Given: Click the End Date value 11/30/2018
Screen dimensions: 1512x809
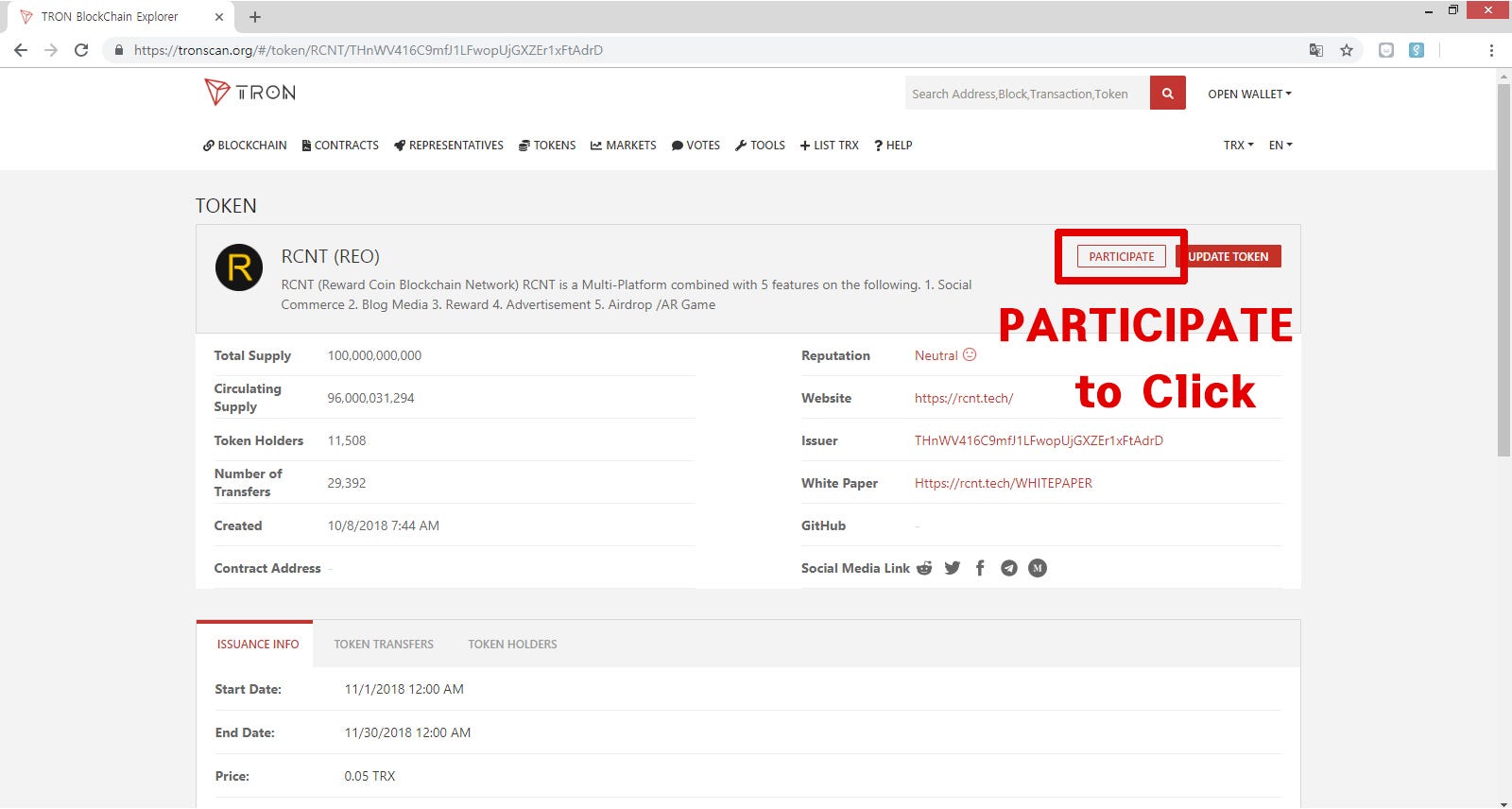Looking at the screenshot, I should [407, 732].
